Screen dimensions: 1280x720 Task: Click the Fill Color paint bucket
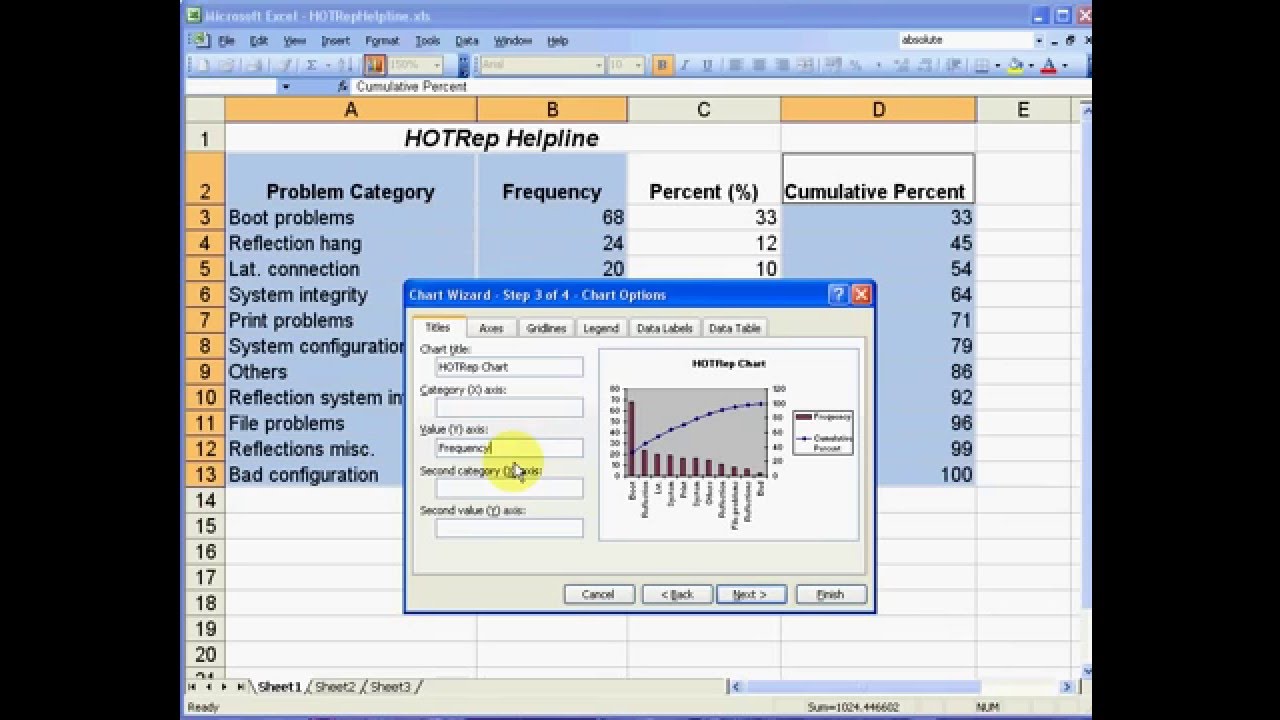click(x=1015, y=65)
